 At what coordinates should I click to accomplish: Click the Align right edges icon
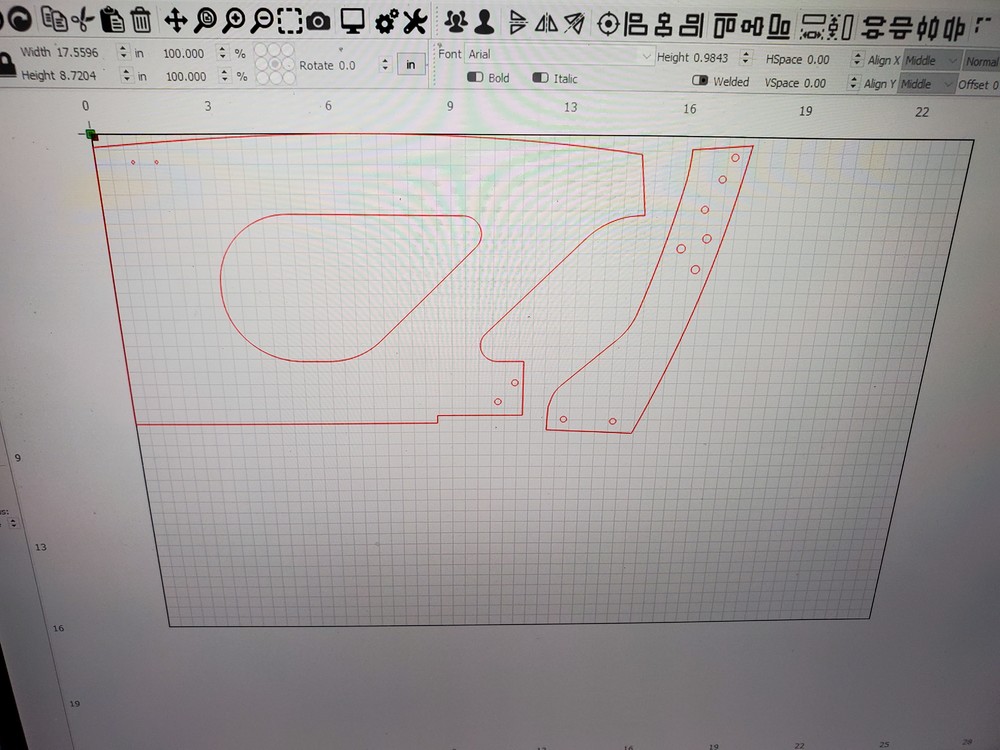692,26
